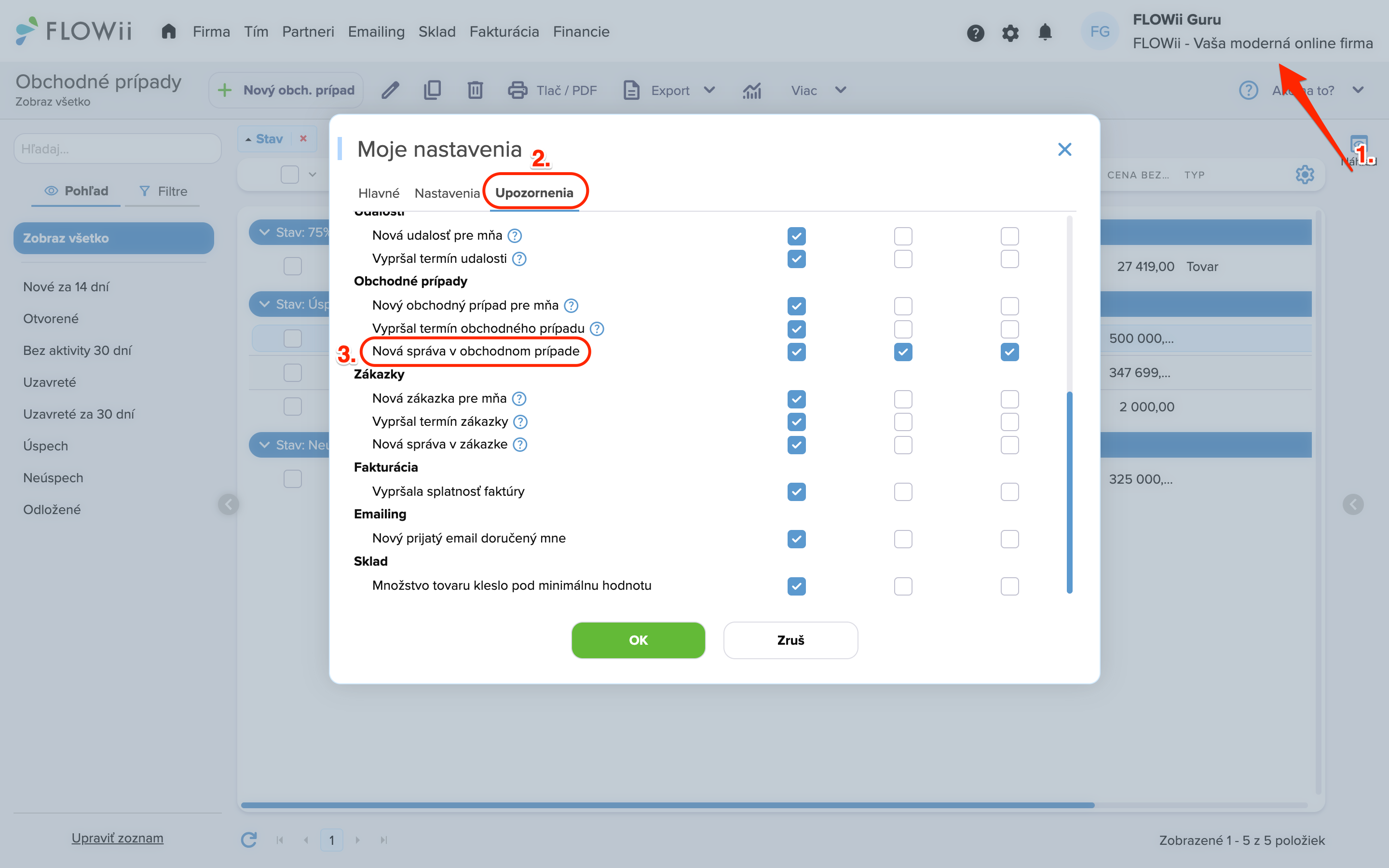Viewport: 1389px width, 868px height.
Task: Click help icon next to Nová zákazka pre mňa
Action: pos(519,398)
